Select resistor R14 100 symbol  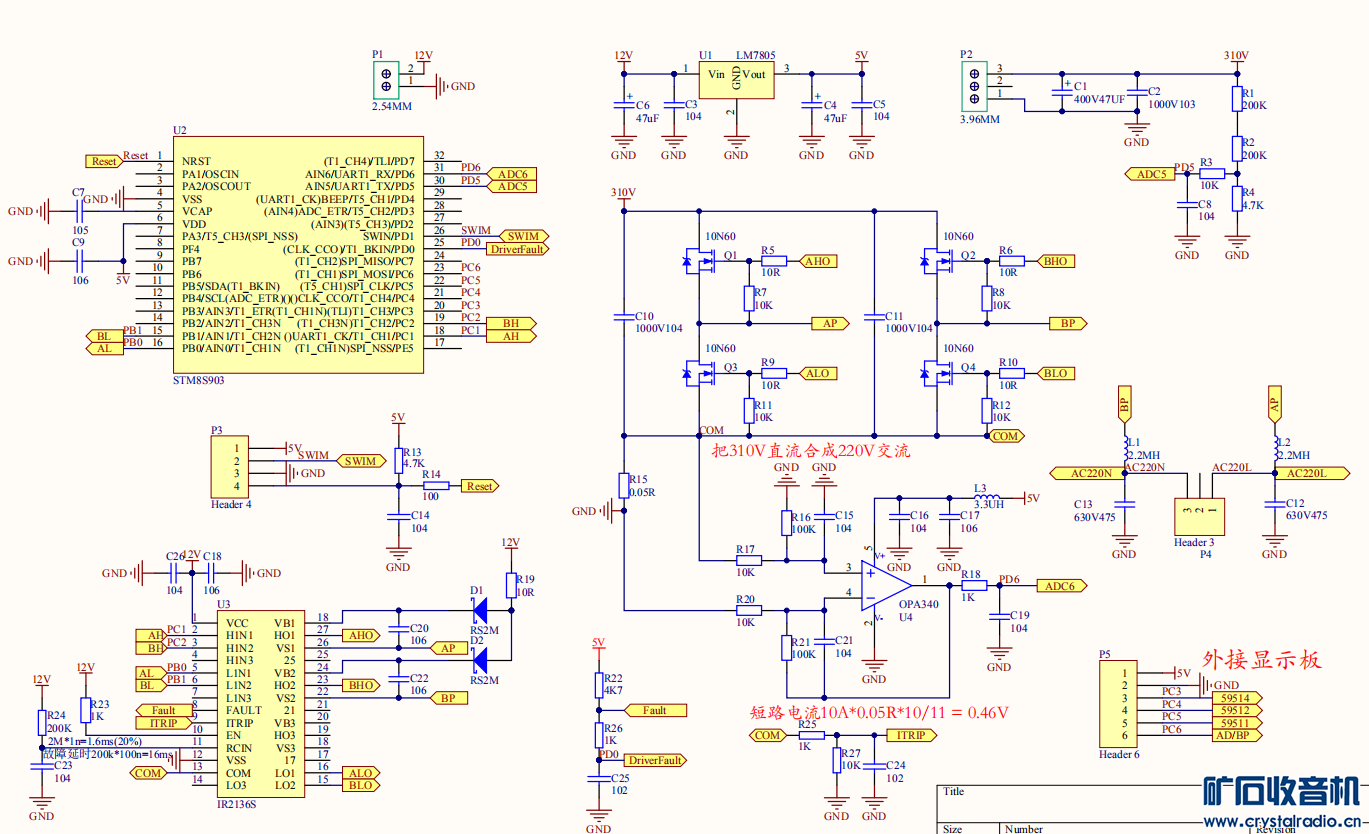436,486
